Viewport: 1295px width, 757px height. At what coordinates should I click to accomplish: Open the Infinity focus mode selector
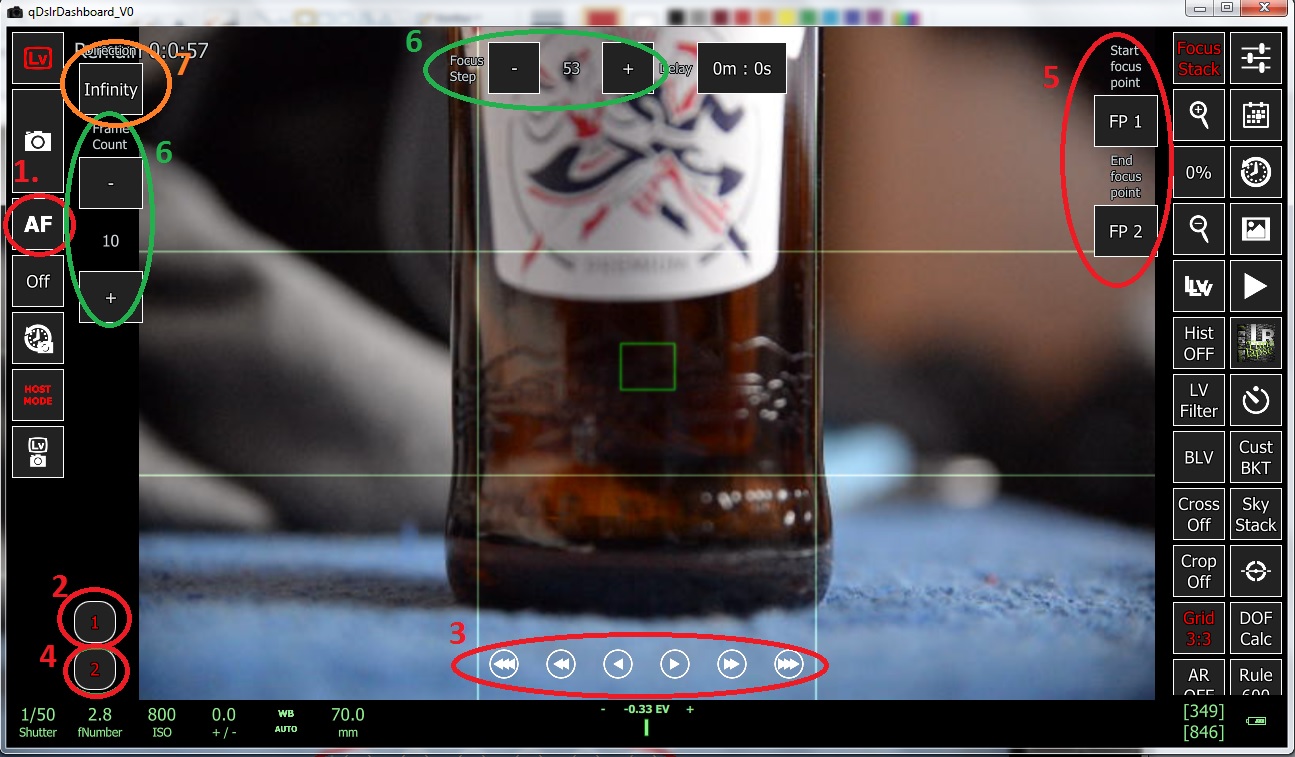110,89
